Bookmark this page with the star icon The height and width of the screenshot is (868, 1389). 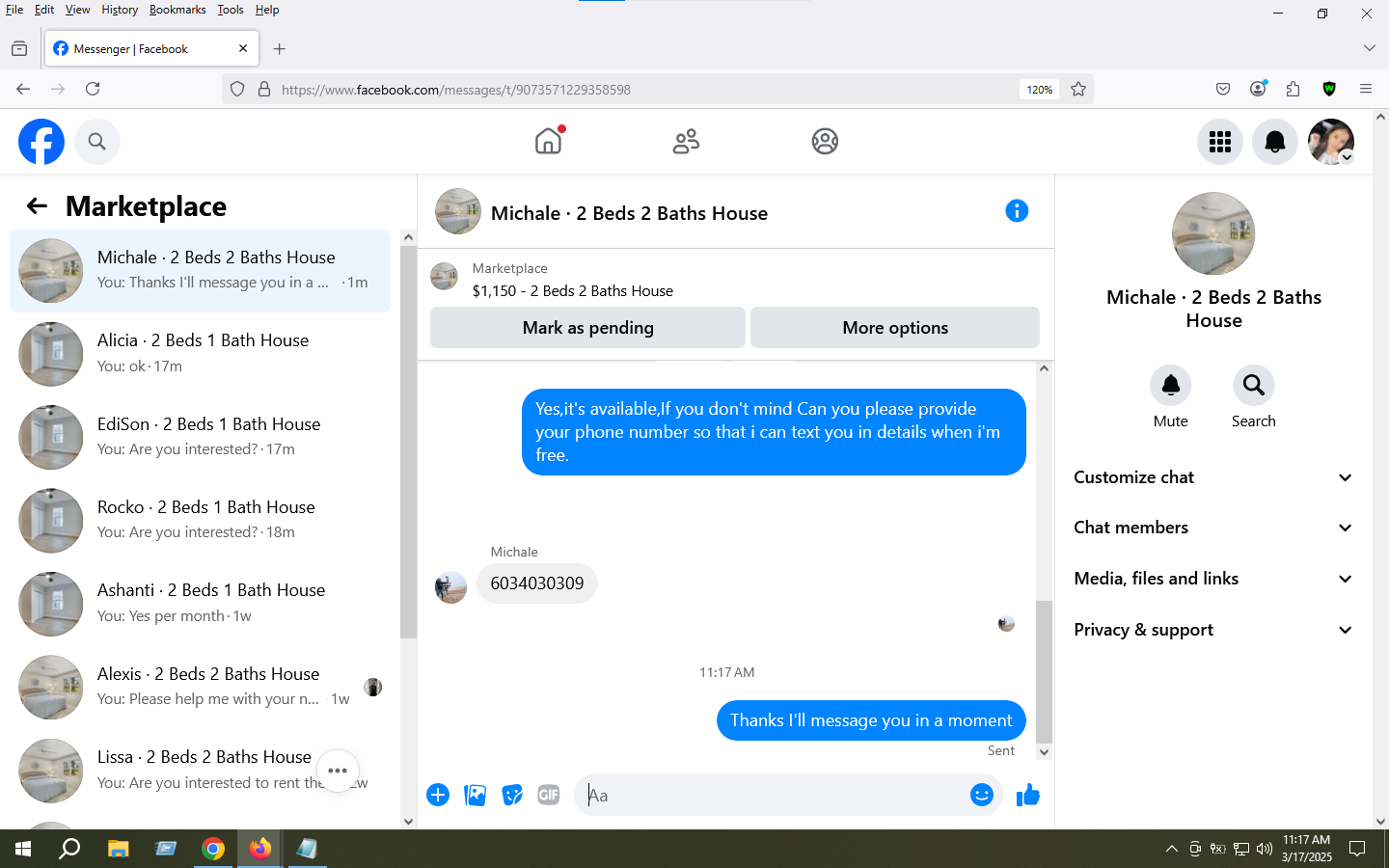1078,89
